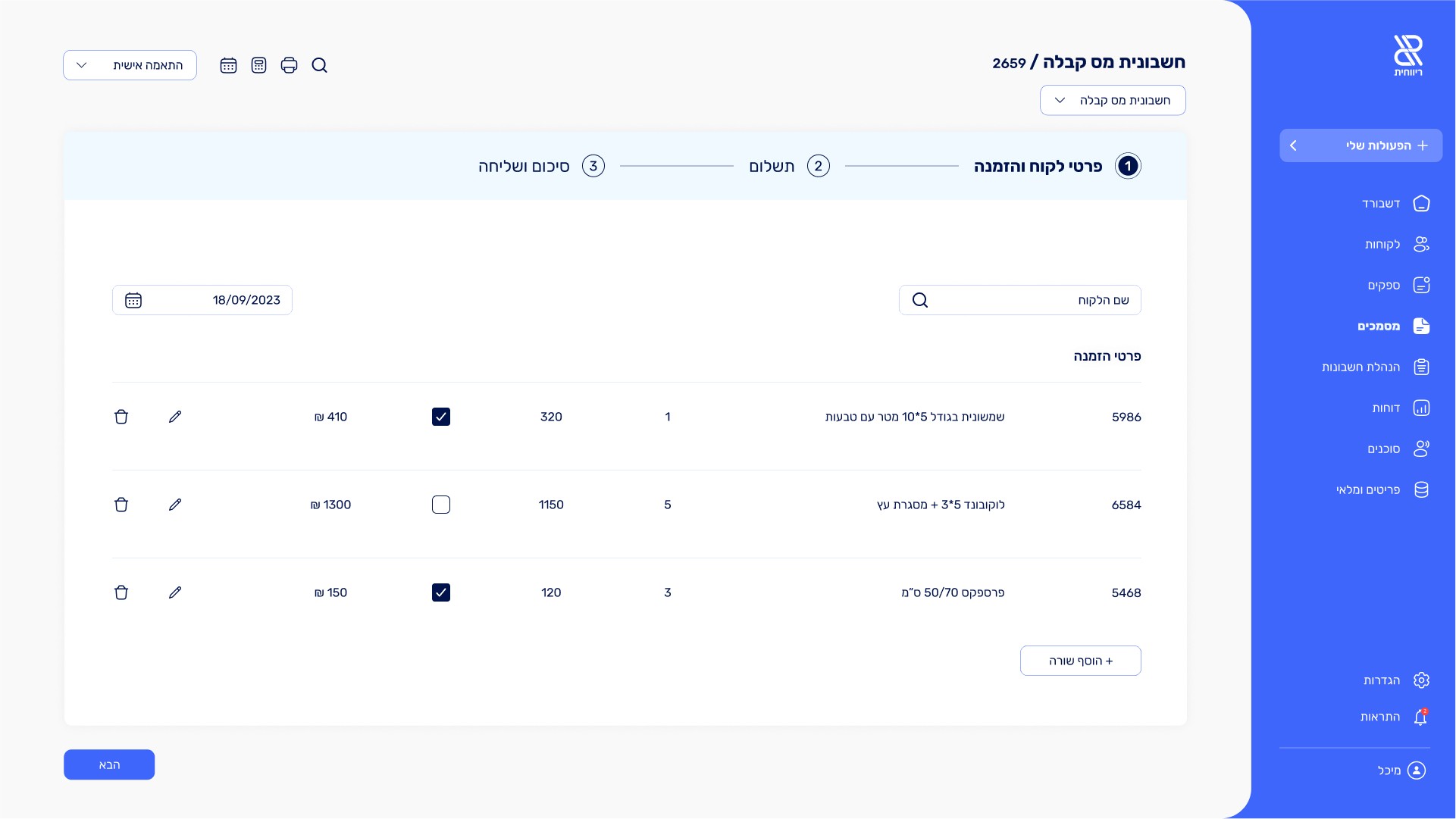
Task: Uncheck the checkbox for order 5986
Action: point(441,417)
